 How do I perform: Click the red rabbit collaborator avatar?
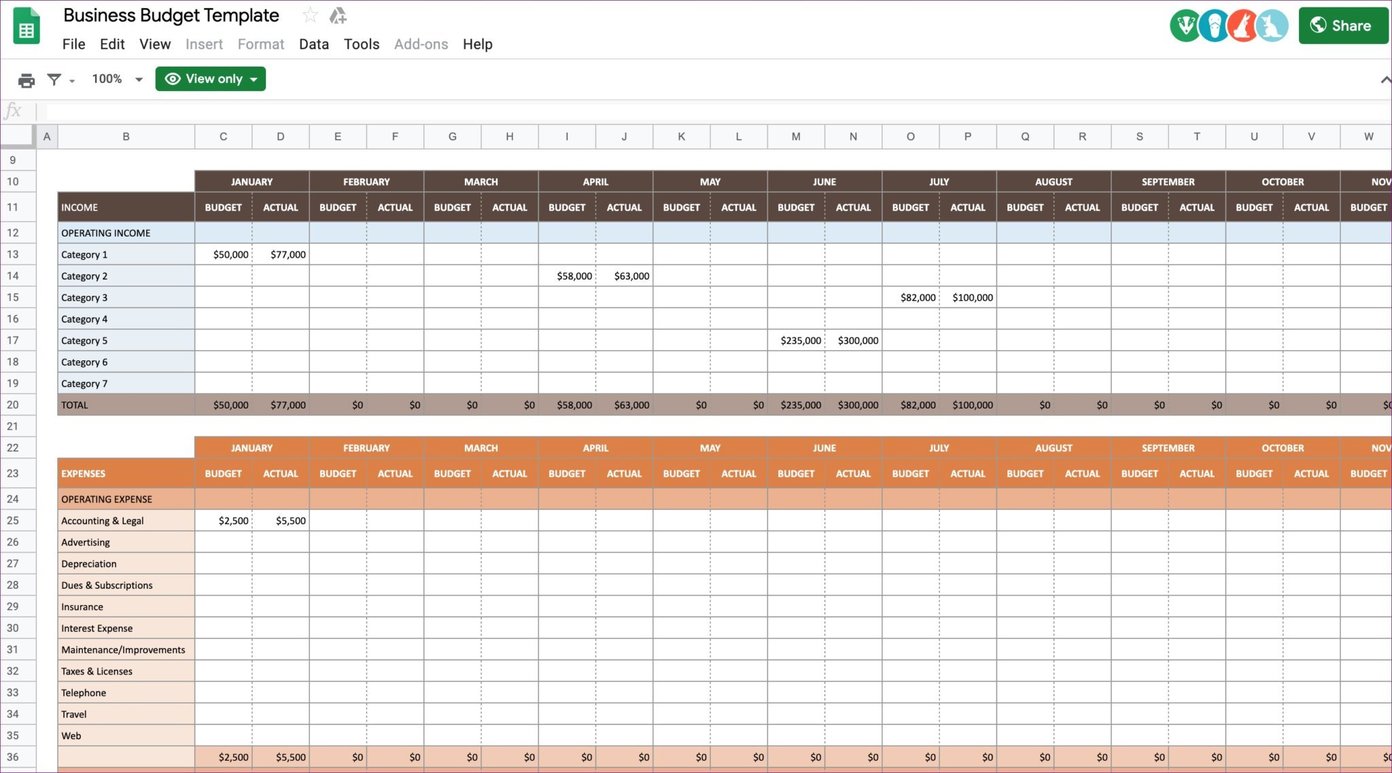tap(1243, 26)
